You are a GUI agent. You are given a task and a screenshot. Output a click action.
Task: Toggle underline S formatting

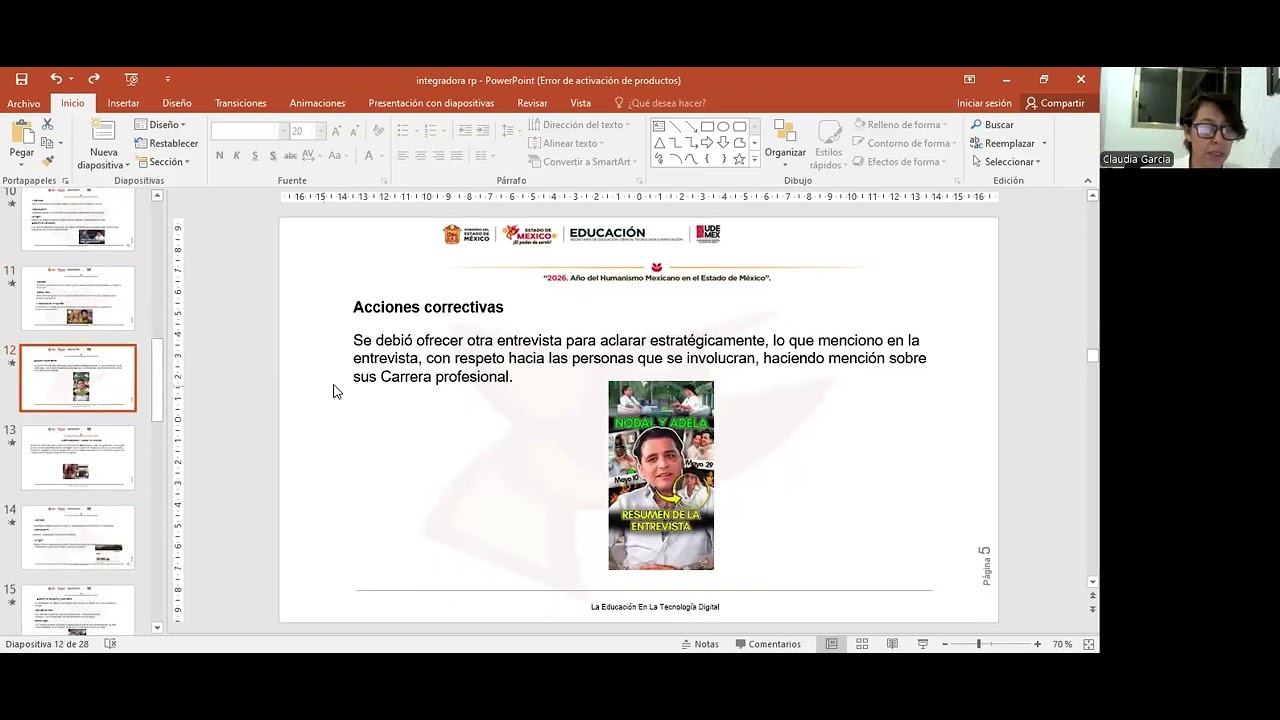click(x=255, y=156)
